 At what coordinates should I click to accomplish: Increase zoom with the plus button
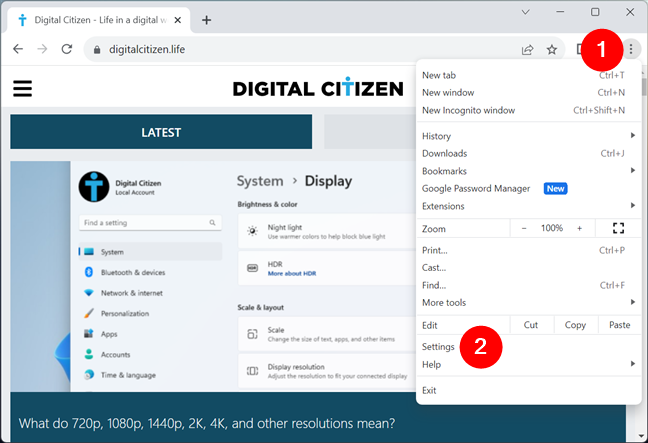pos(579,228)
